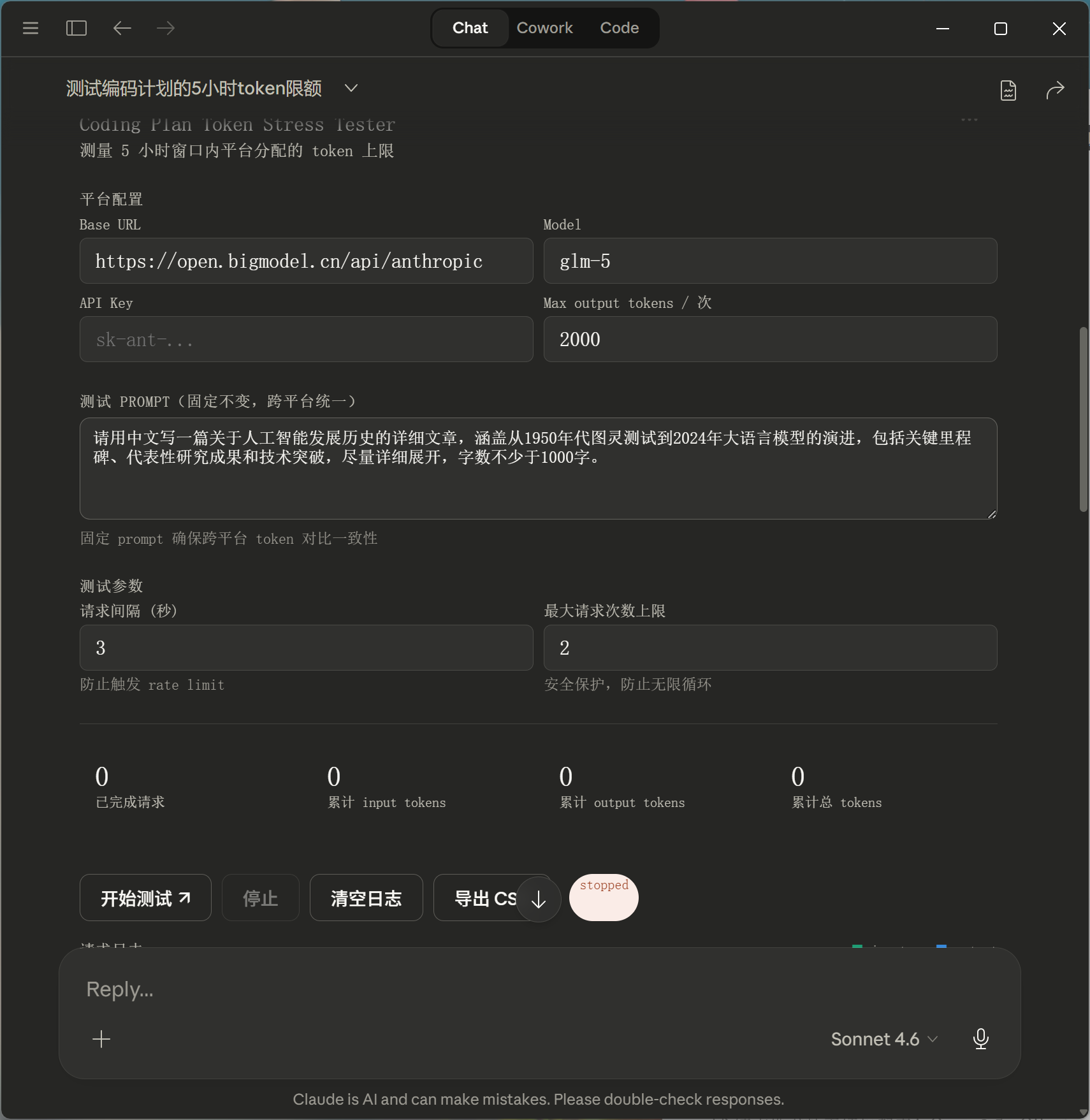Switch to the Code tab
Image resolution: width=1090 pixels, height=1120 pixels.
point(619,28)
